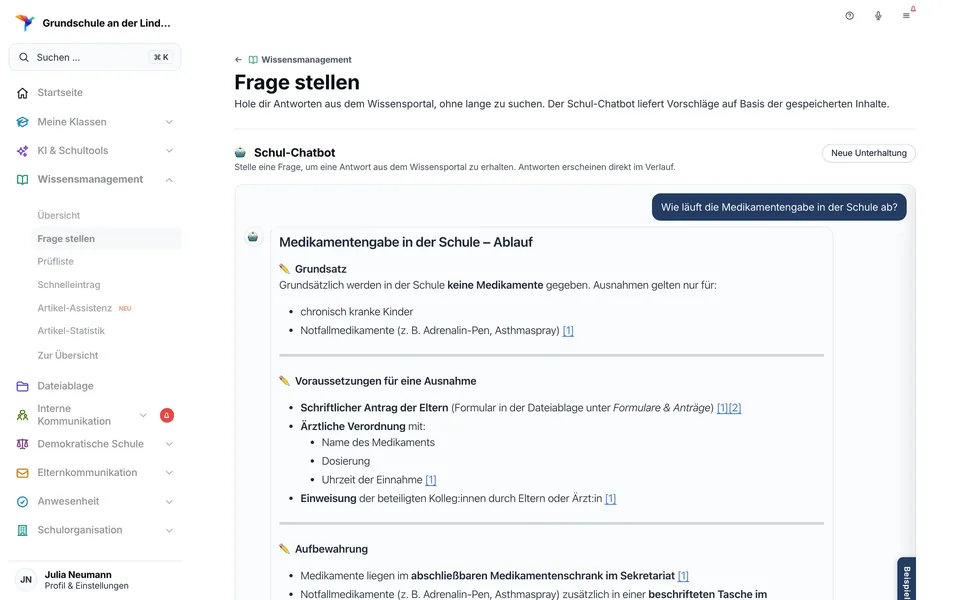The width and height of the screenshot is (960, 600).
Task: Open Artikel-Assistenz marked NEU
Action: [84, 308]
